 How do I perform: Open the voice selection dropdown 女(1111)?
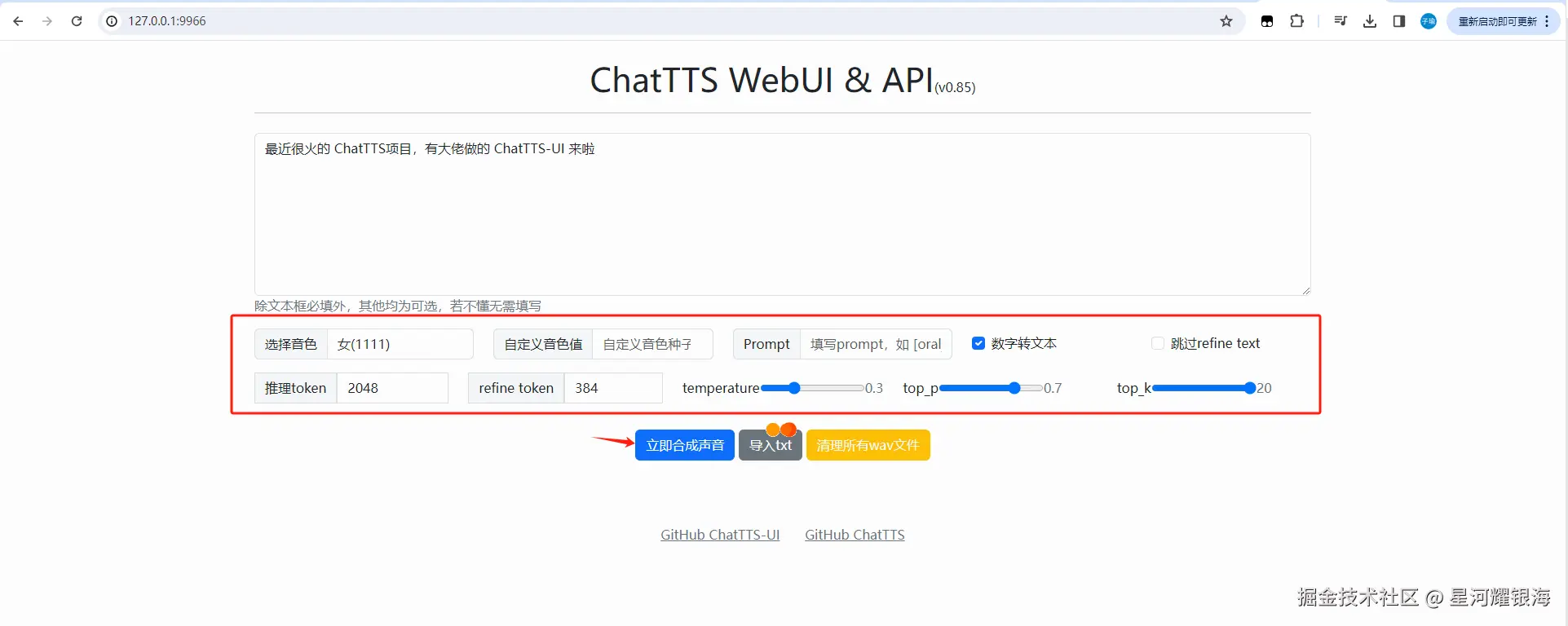click(400, 344)
